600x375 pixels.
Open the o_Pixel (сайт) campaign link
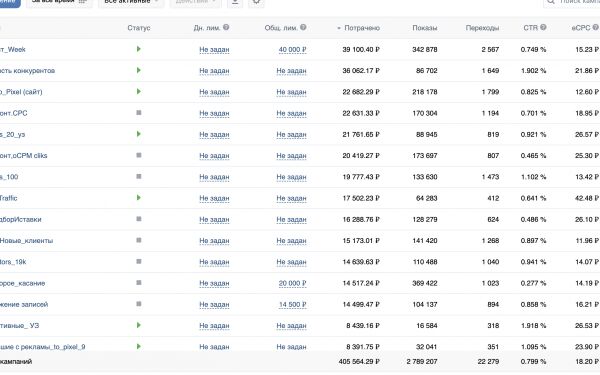pyautogui.click(x=21, y=92)
